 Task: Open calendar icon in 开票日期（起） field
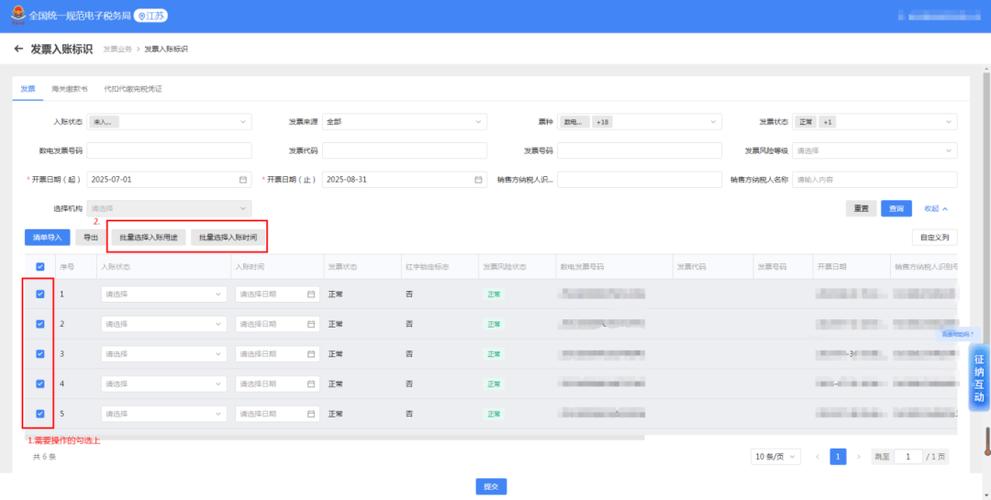[x=243, y=180]
